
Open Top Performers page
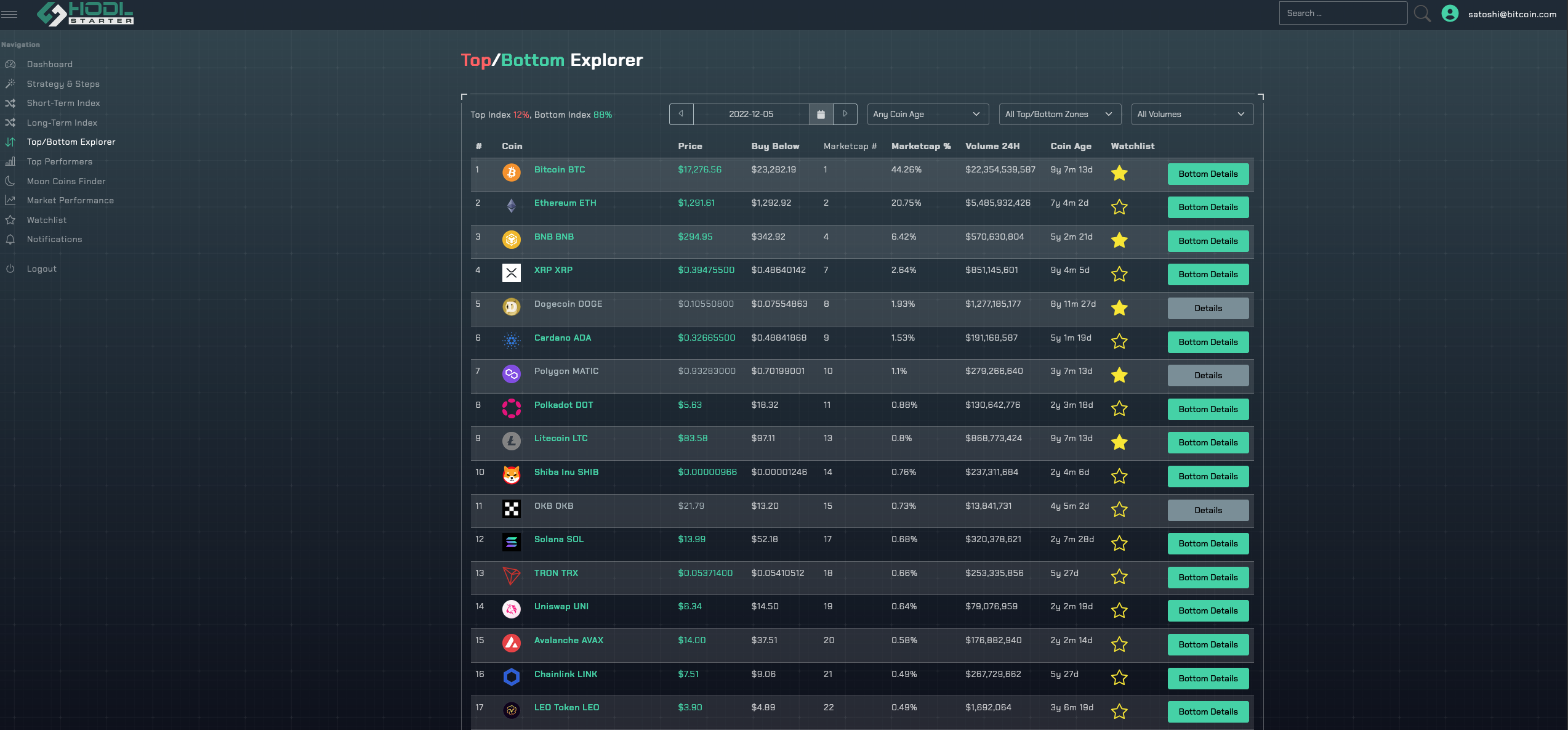click(60, 161)
